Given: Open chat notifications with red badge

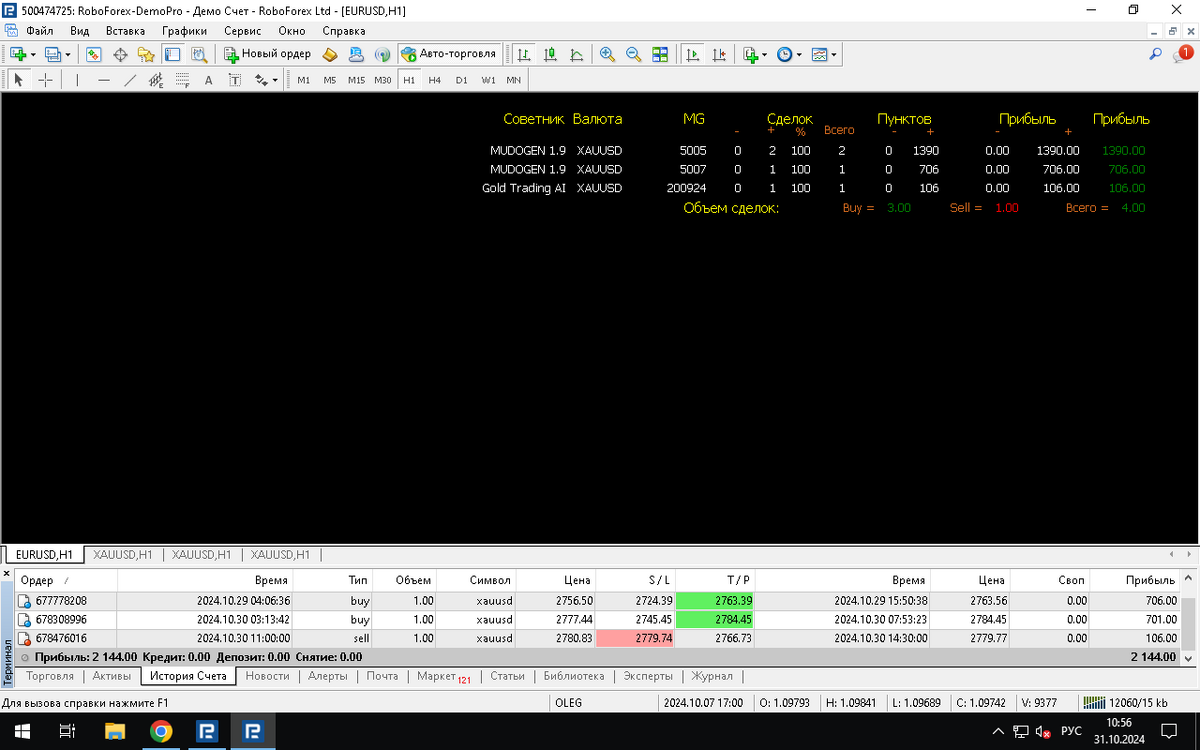Looking at the screenshot, I should (1183, 54).
